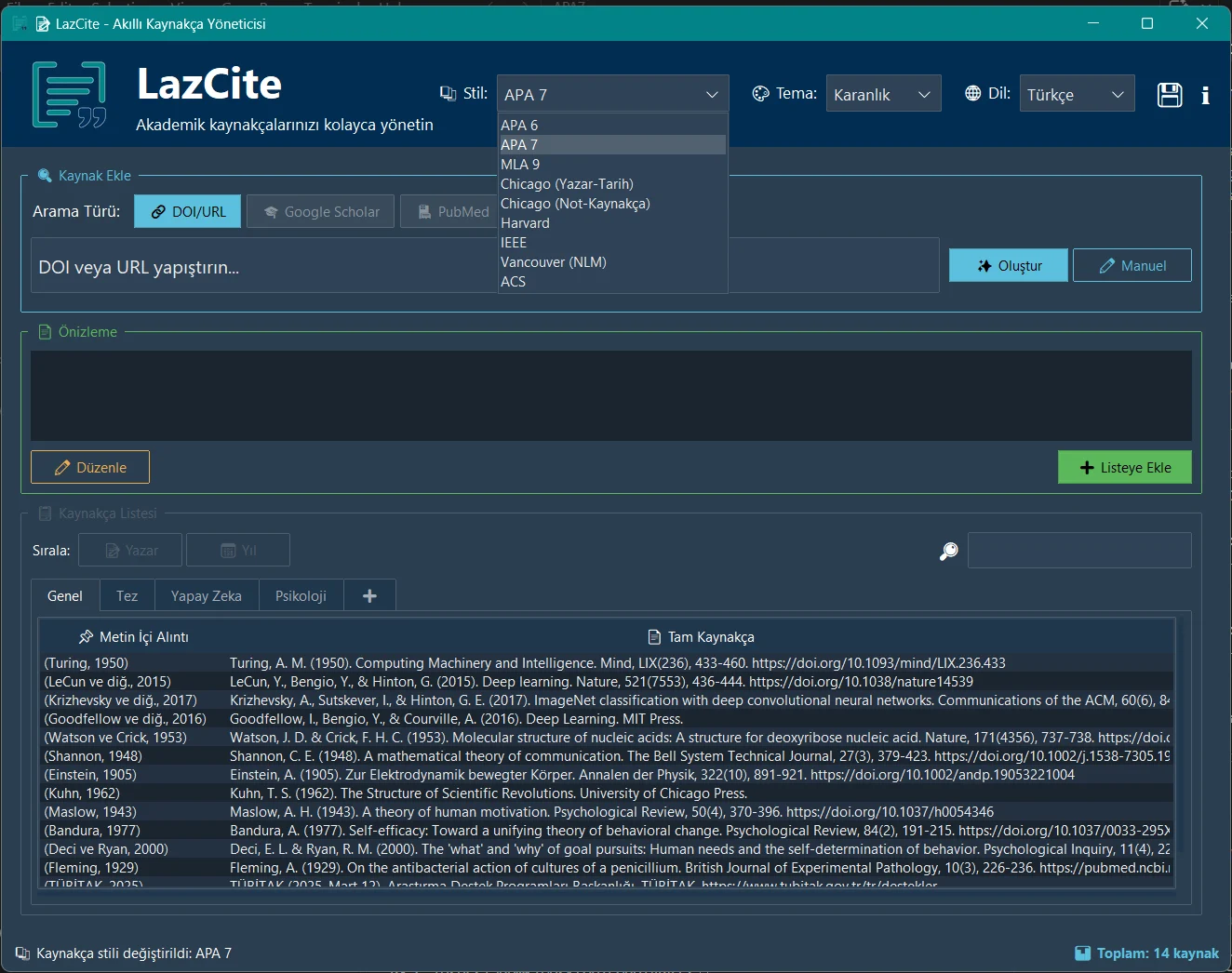Open the Yapay Zeka tab
The height and width of the screenshot is (973, 1232).
coord(207,595)
